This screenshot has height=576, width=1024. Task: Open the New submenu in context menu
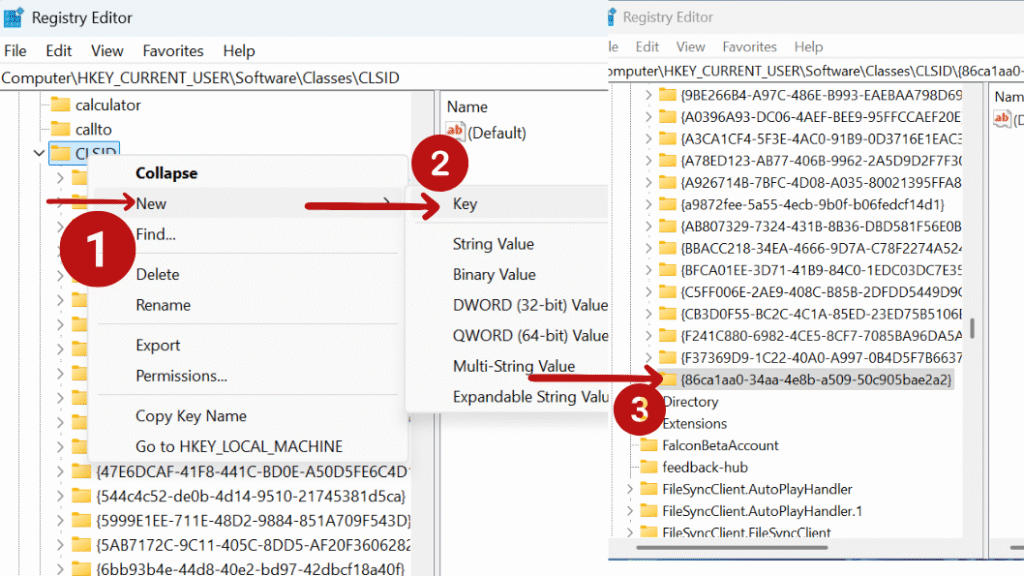[247, 204]
